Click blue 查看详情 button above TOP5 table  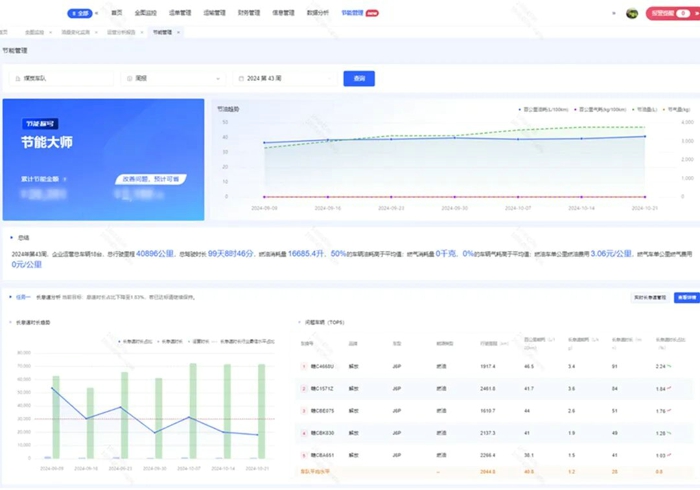[686, 297]
